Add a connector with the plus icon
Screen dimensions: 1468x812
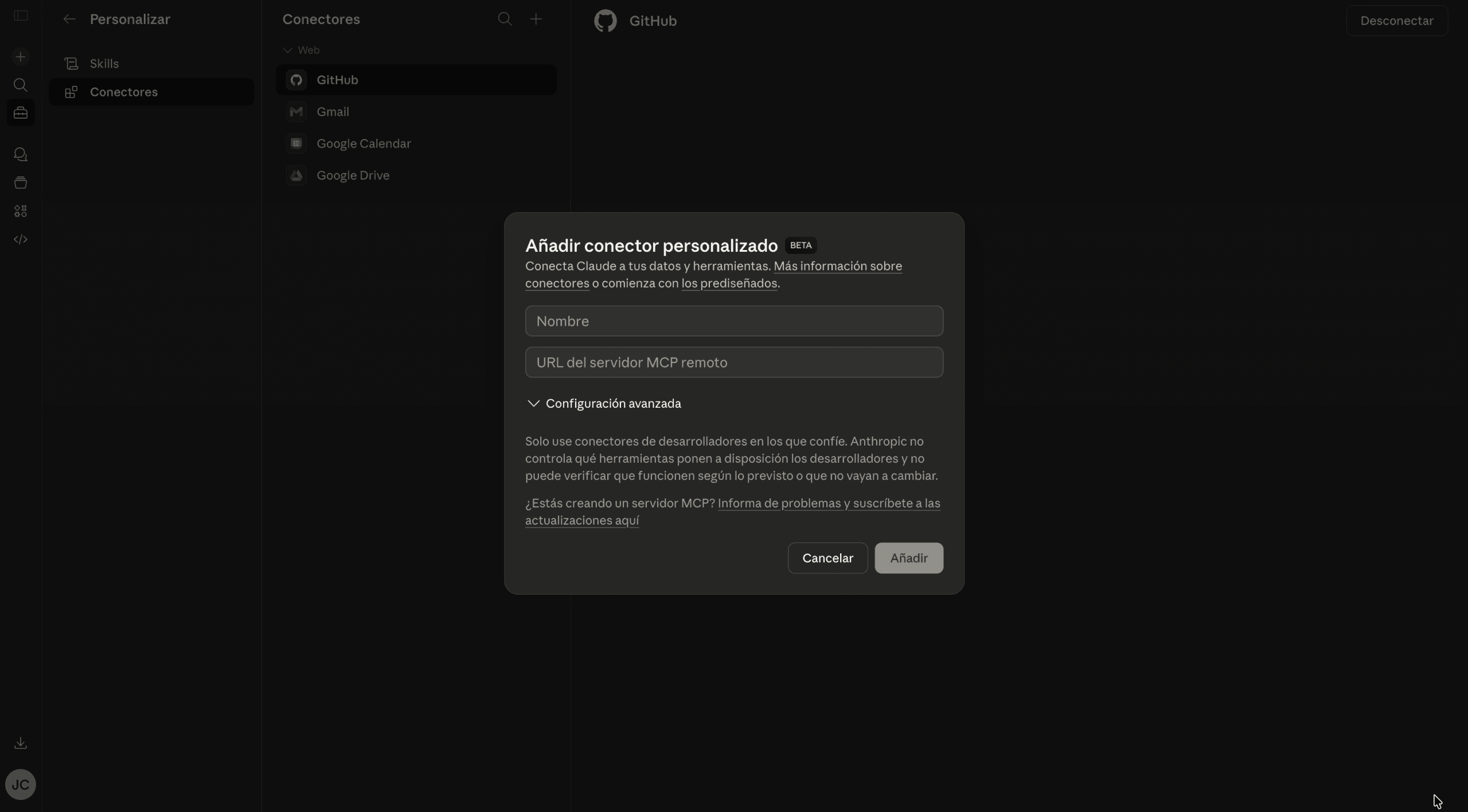tap(536, 19)
